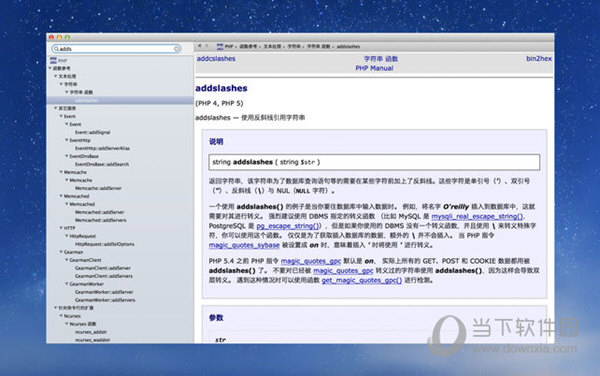Select GearmanClient::addServers entry
The height and width of the screenshot is (376, 600).
[x=104, y=276]
